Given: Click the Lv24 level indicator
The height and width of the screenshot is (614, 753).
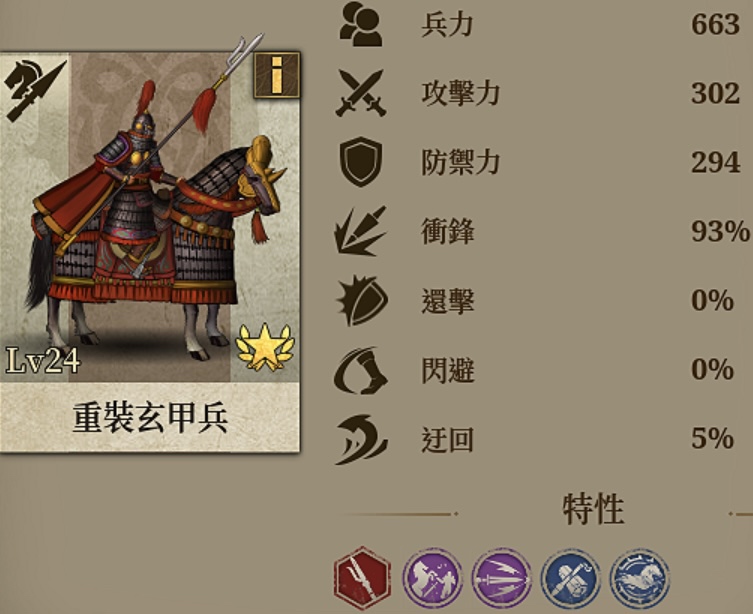Looking at the screenshot, I should click(x=43, y=361).
